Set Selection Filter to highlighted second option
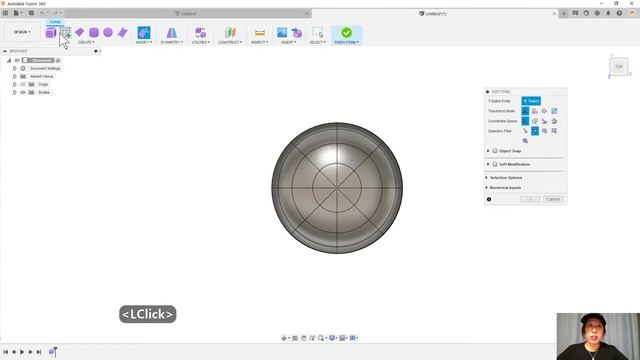 (x=535, y=131)
